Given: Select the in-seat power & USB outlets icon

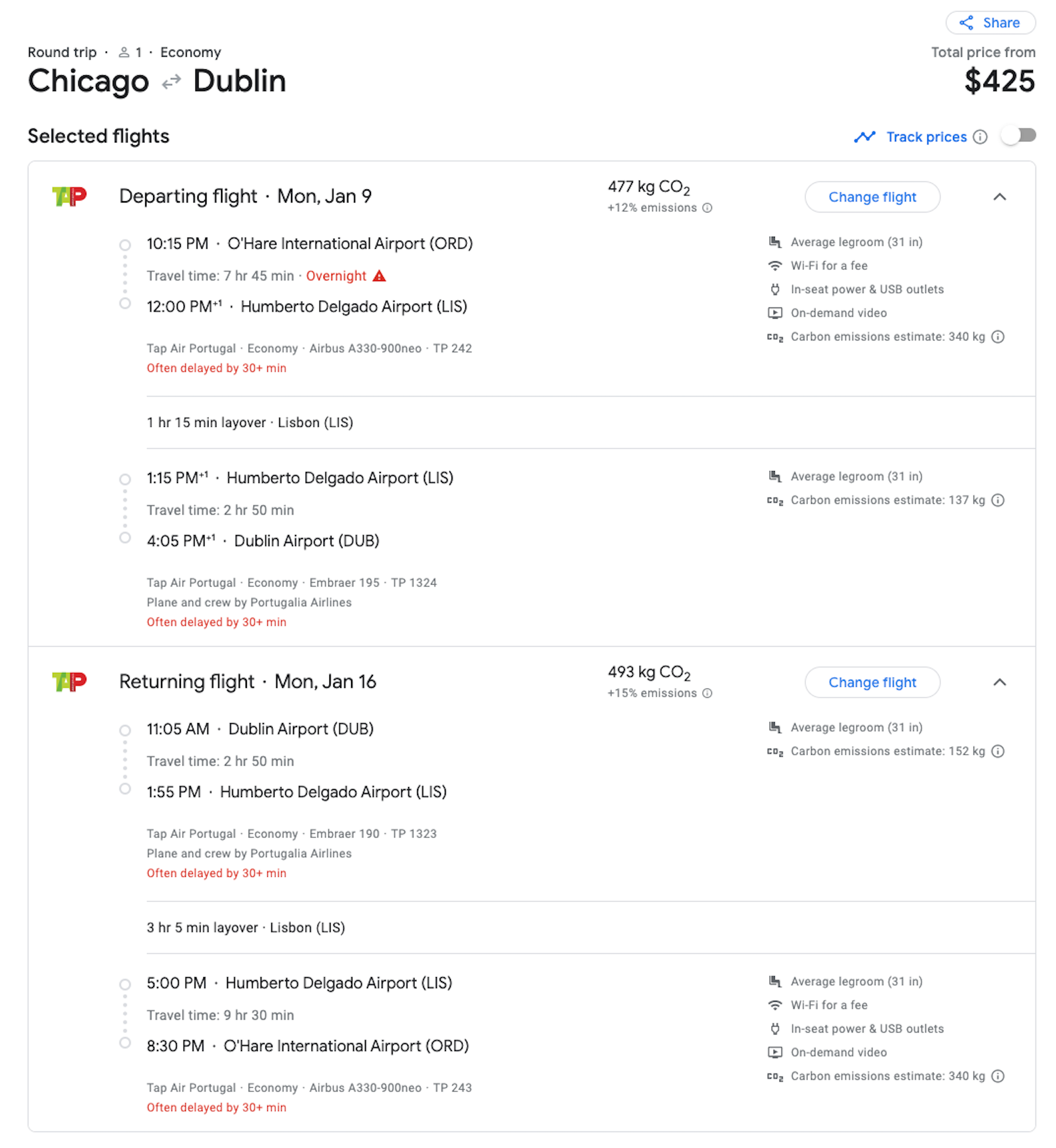Looking at the screenshot, I should point(775,289).
